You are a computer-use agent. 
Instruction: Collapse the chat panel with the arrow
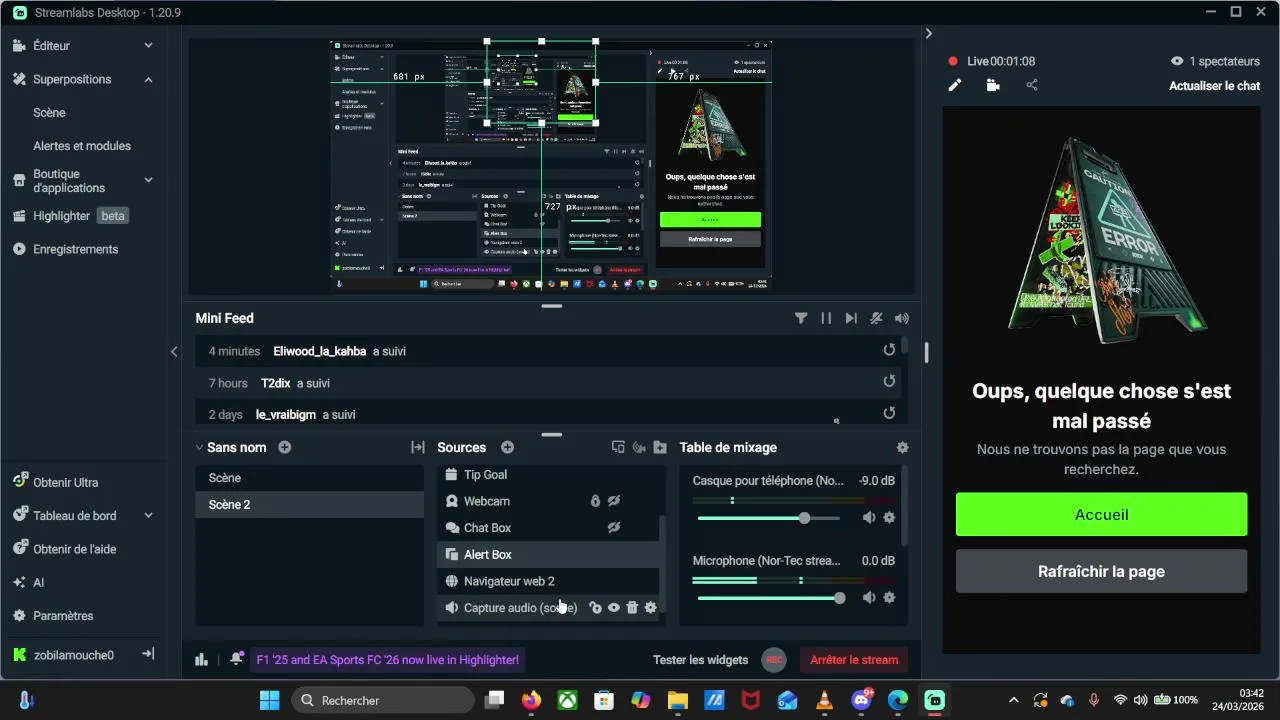click(x=929, y=33)
